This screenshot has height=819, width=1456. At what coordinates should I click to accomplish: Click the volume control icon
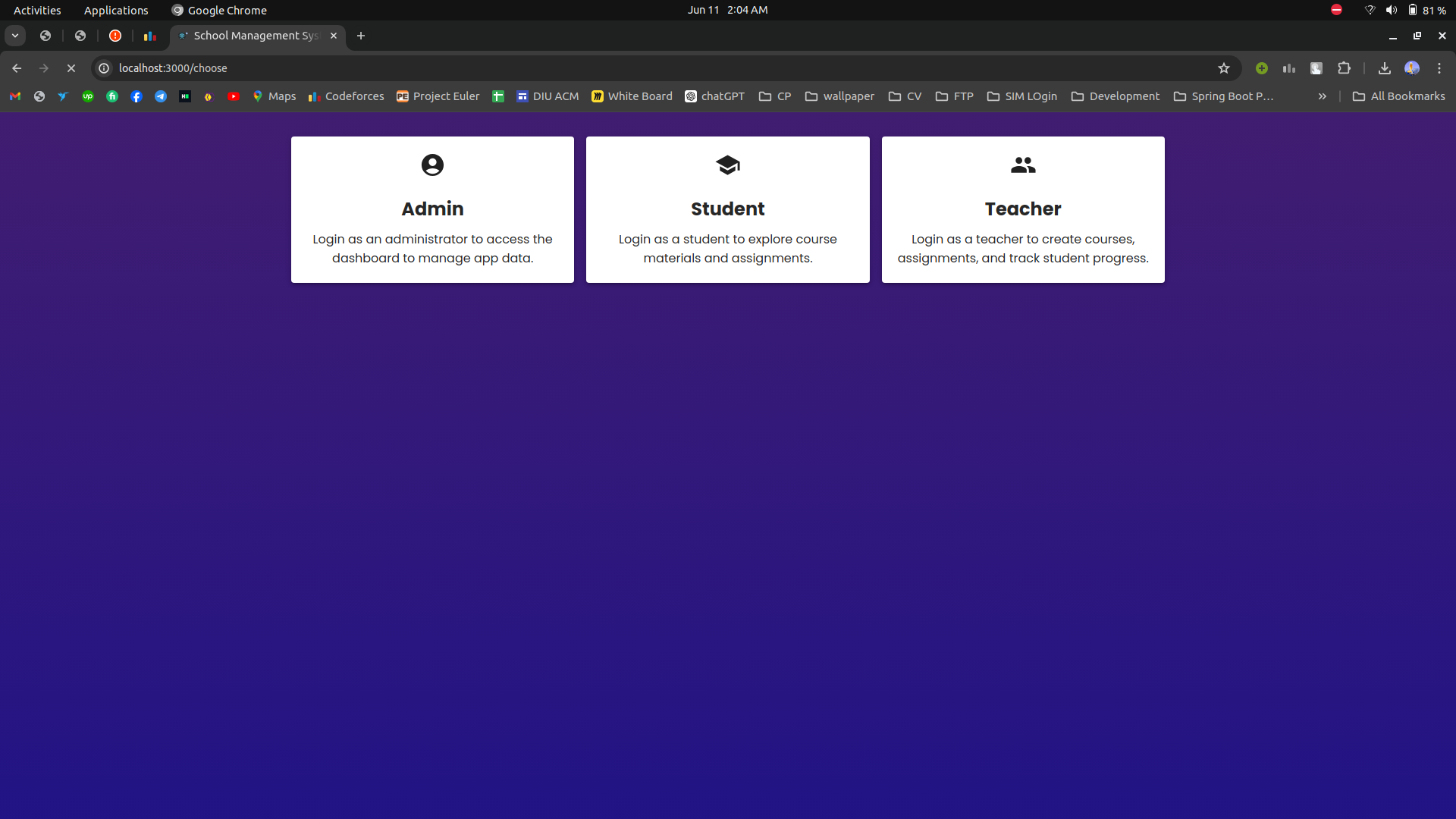[x=1390, y=10]
